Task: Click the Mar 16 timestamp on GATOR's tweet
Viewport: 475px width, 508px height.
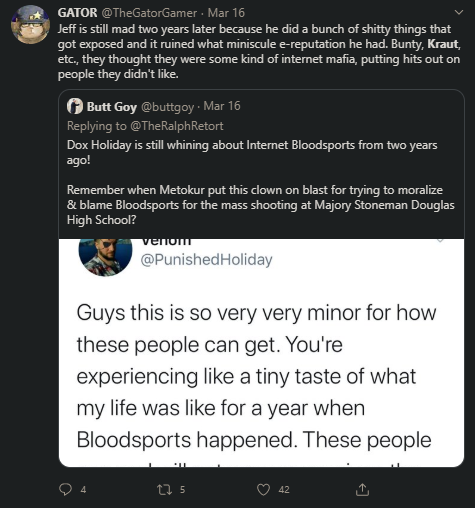Action: (x=226, y=13)
